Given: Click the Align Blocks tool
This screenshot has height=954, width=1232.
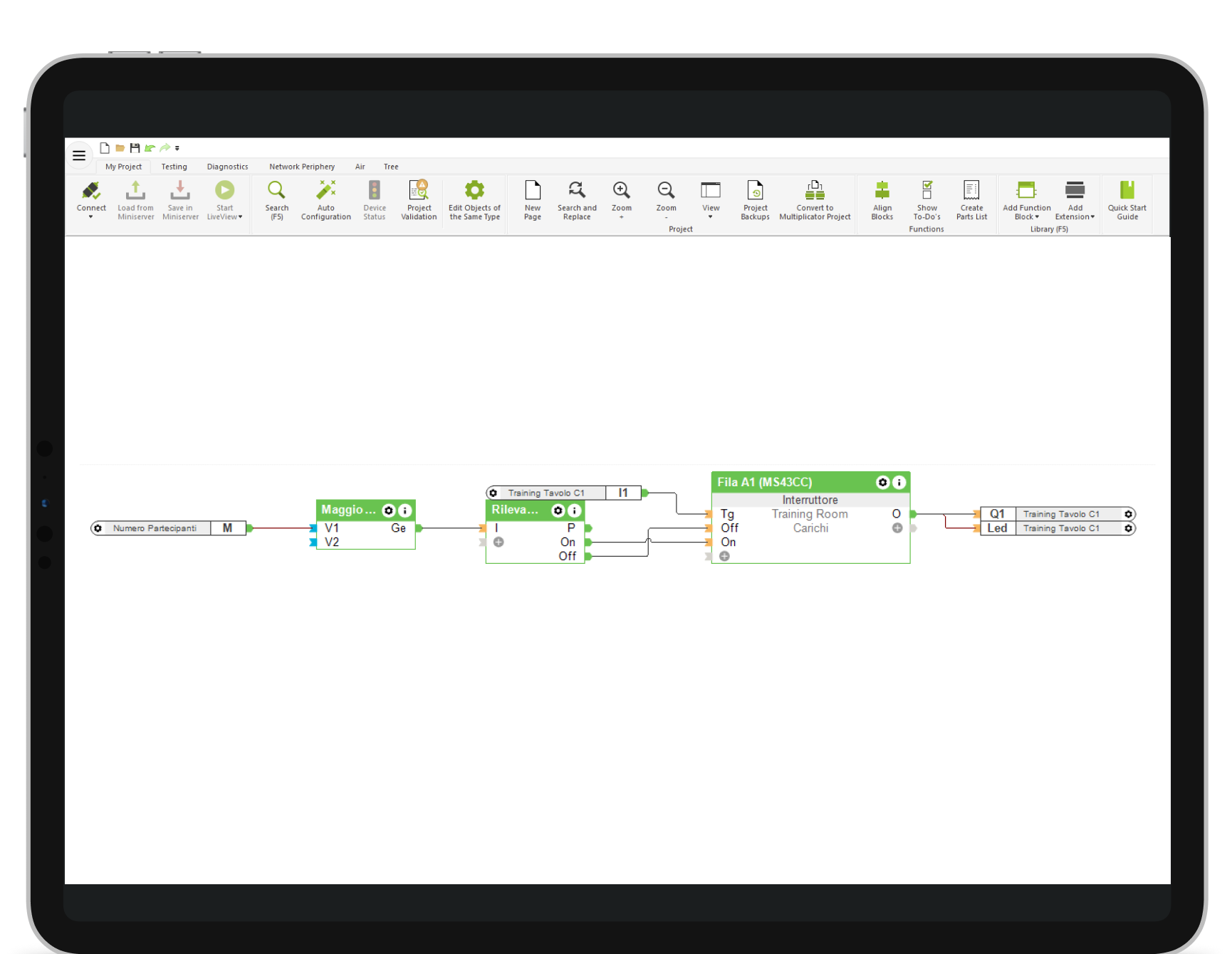Looking at the screenshot, I should coord(882,199).
